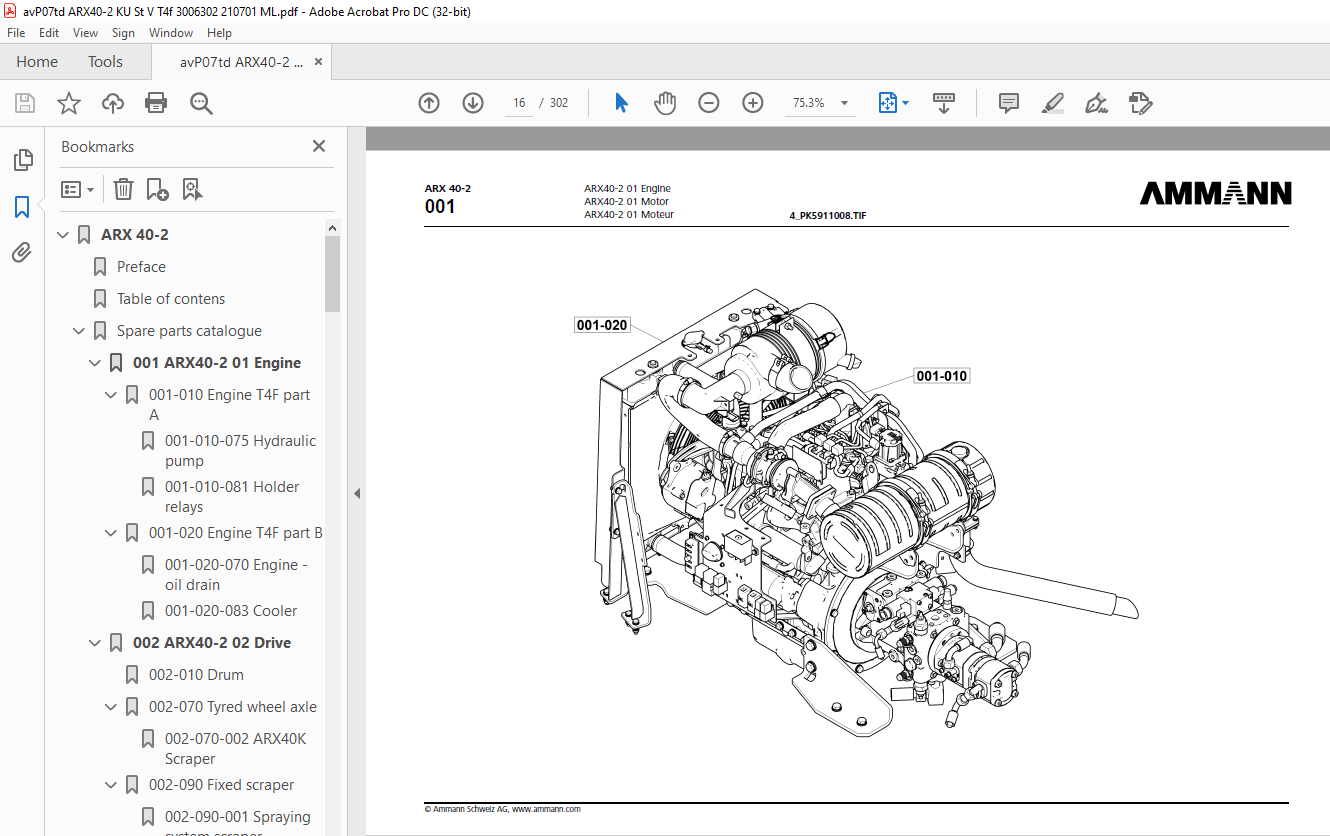Click the Save file icon
The height and width of the screenshot is (836, 1330).
click(25, 103)
